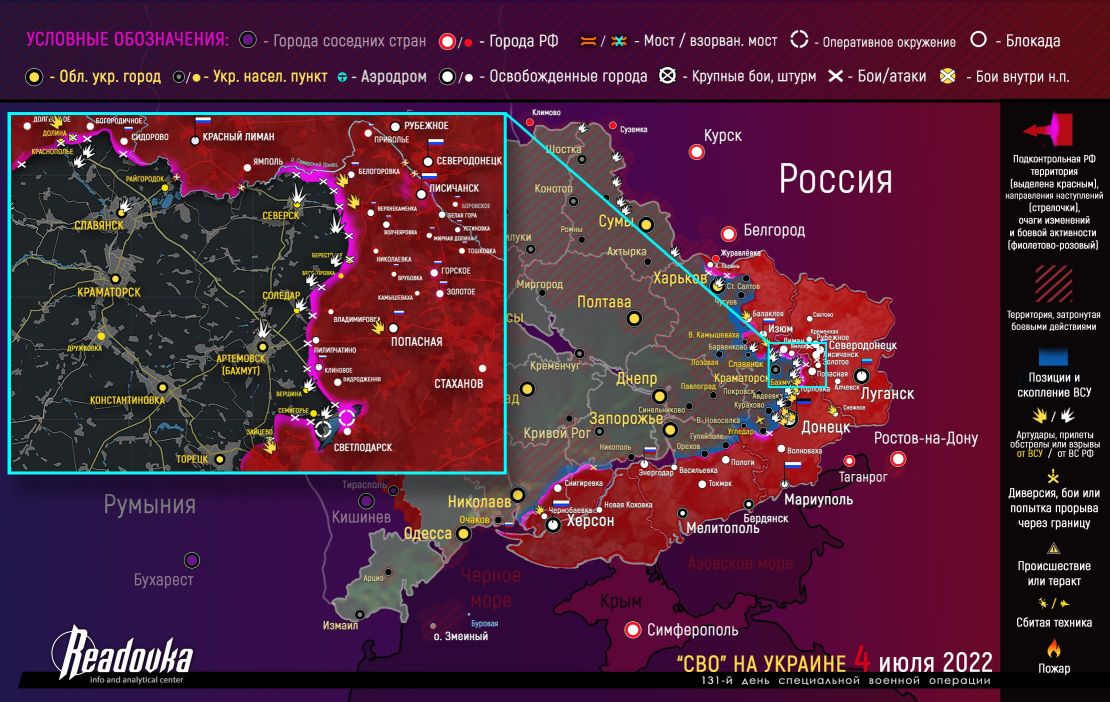Click the Россия country label
Viewport: 1110px width, 702px height.
coord(835,180)
